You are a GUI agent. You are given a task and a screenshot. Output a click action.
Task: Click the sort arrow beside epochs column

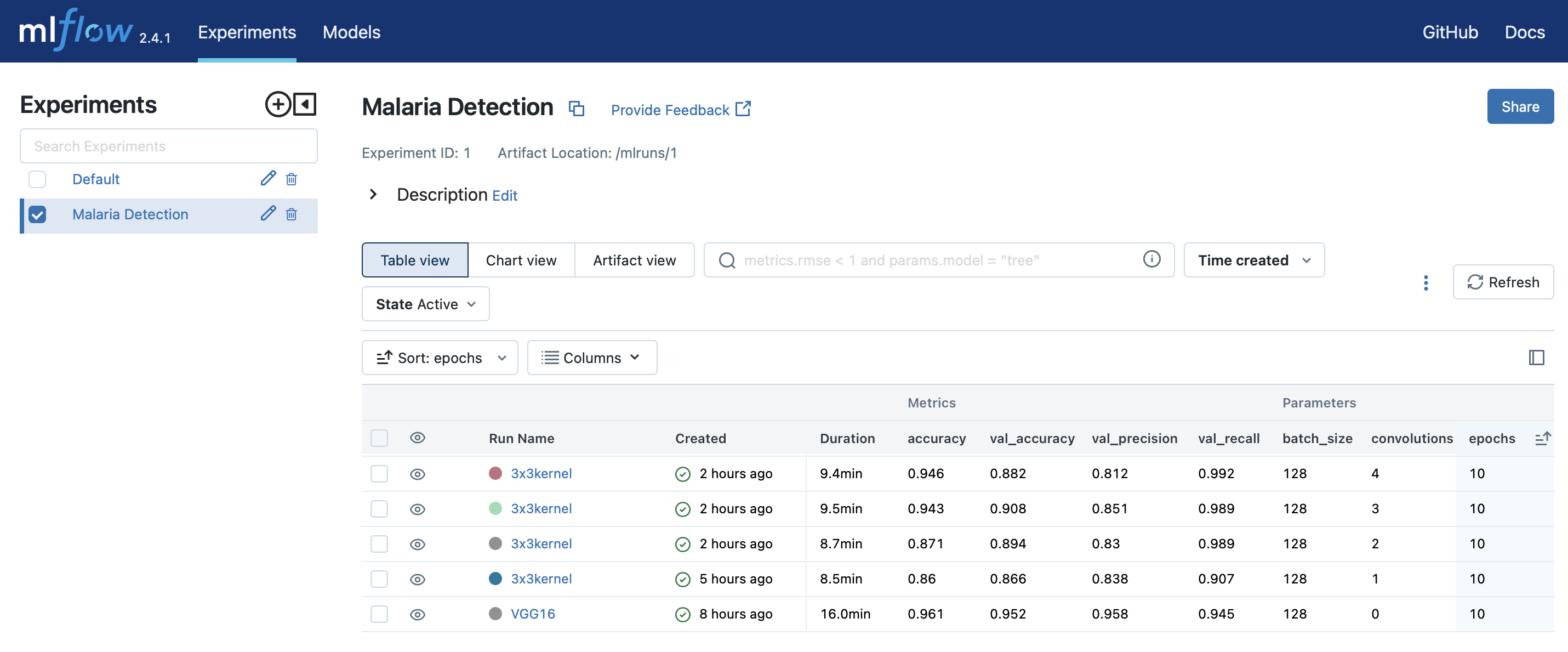[1543, 438]
